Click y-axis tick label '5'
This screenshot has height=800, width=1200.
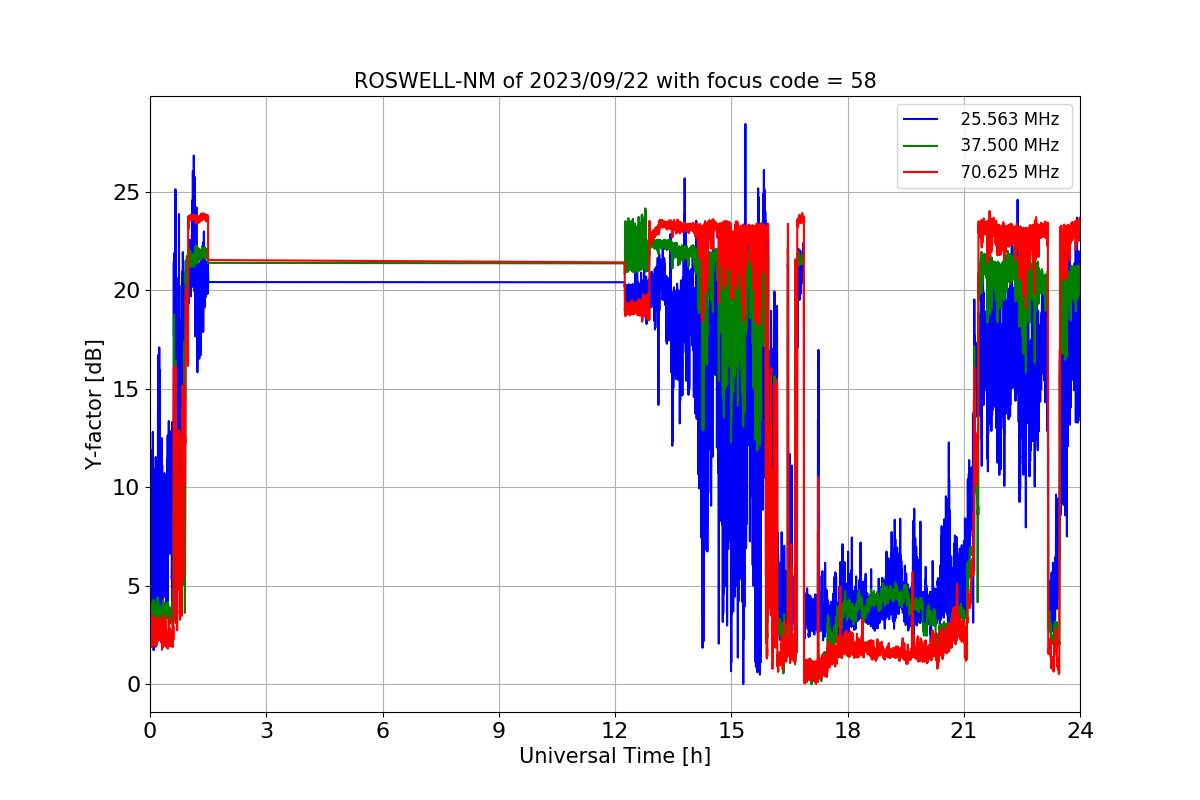click(134, 587)
